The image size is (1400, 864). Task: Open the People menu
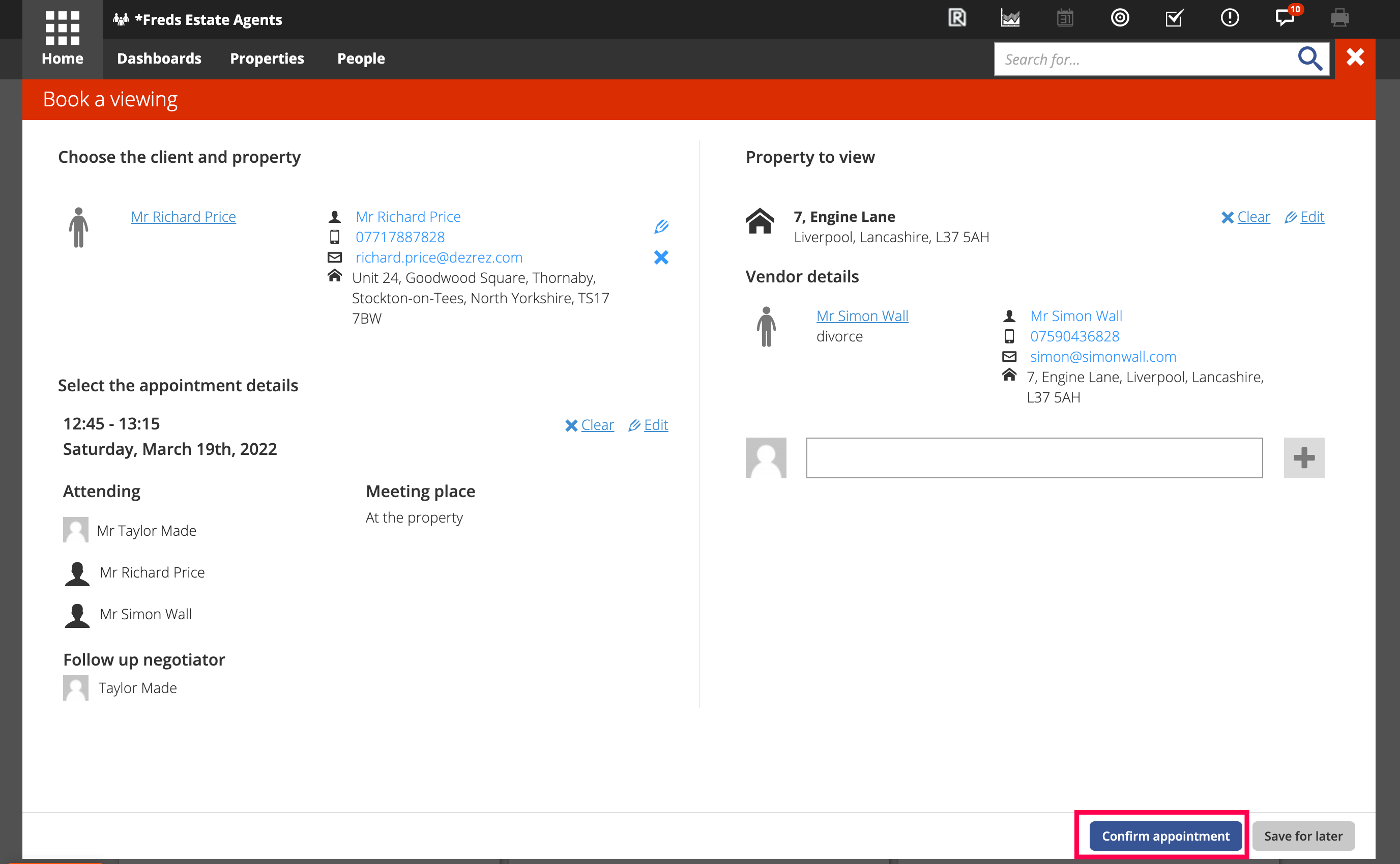361,59
